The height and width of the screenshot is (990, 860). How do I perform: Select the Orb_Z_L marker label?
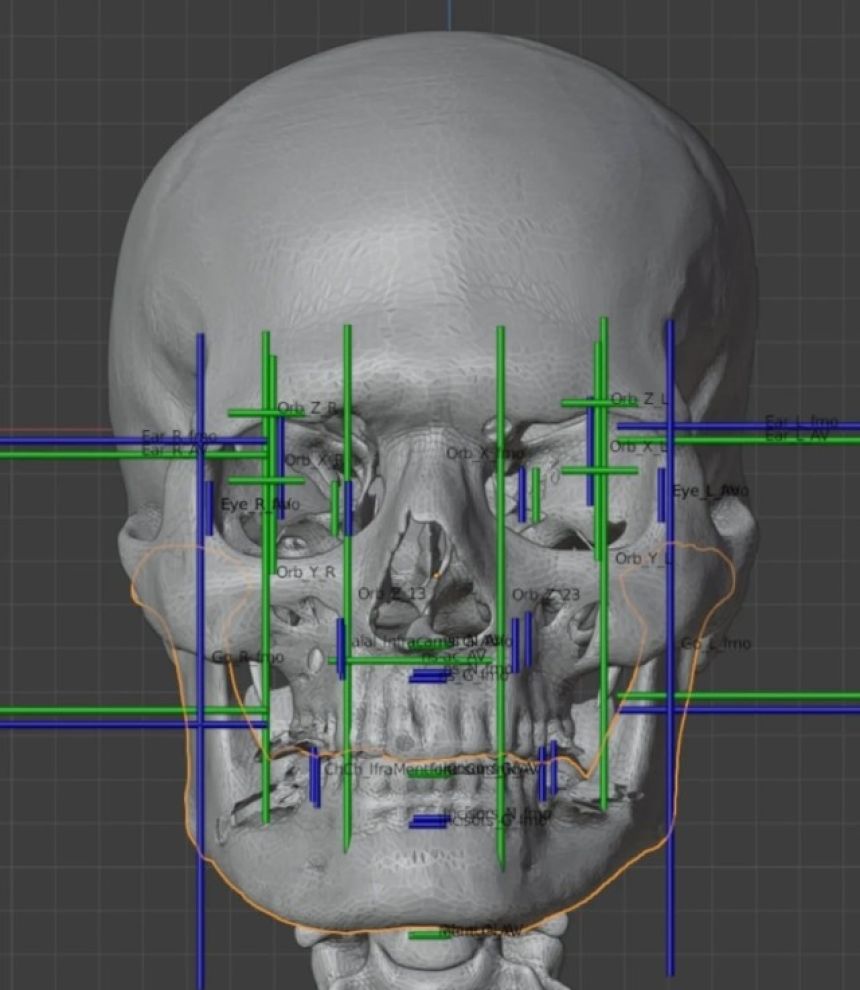coord(637,399)
